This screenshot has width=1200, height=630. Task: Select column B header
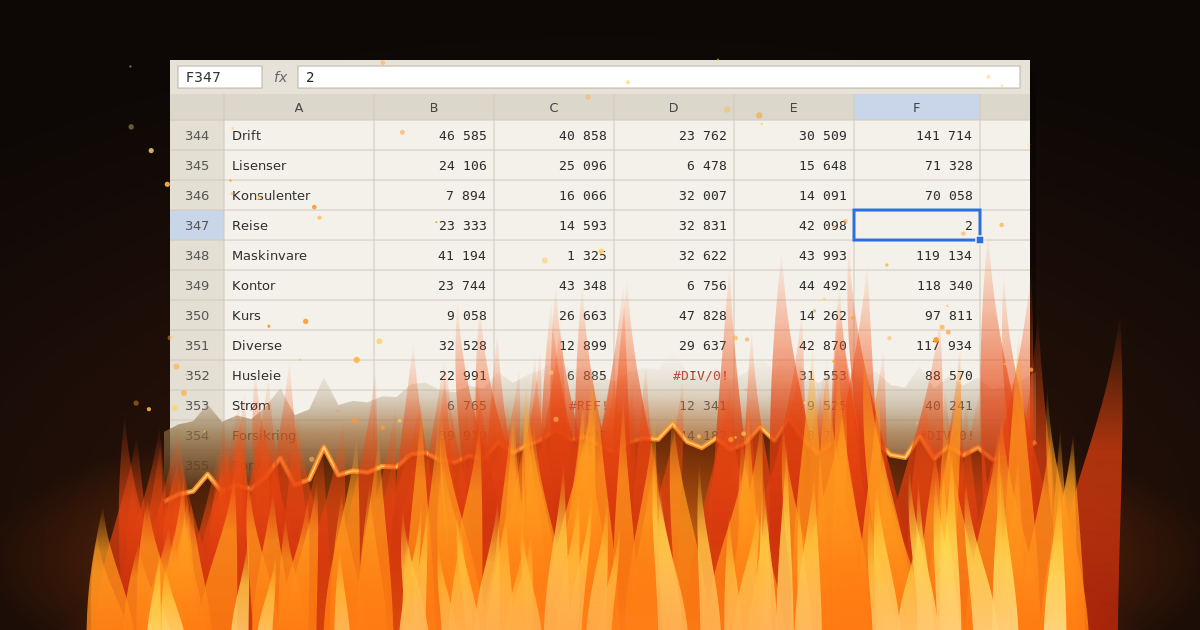click(434, 107)
